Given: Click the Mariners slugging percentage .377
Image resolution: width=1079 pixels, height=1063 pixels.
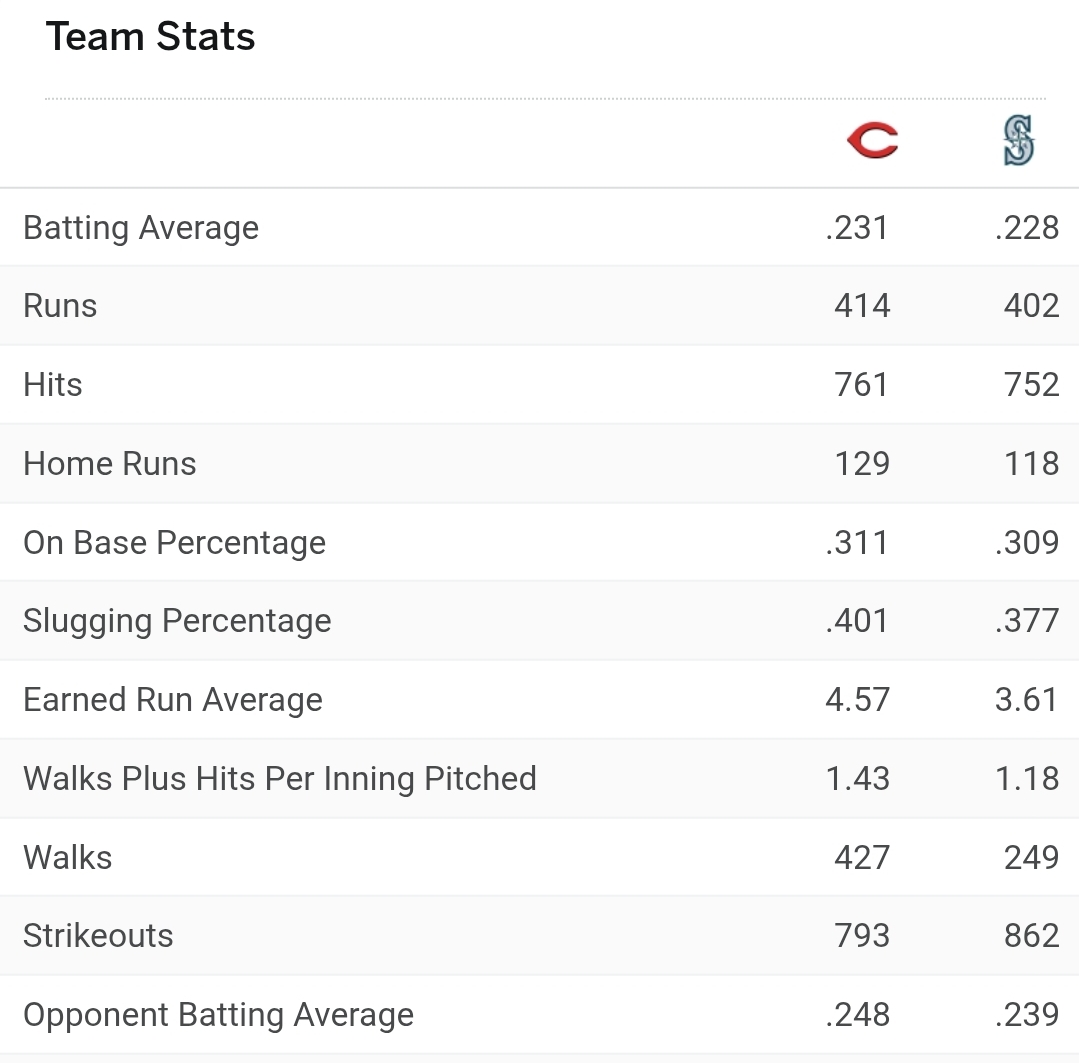Looking at the screenshot, I should [1027, 621].
